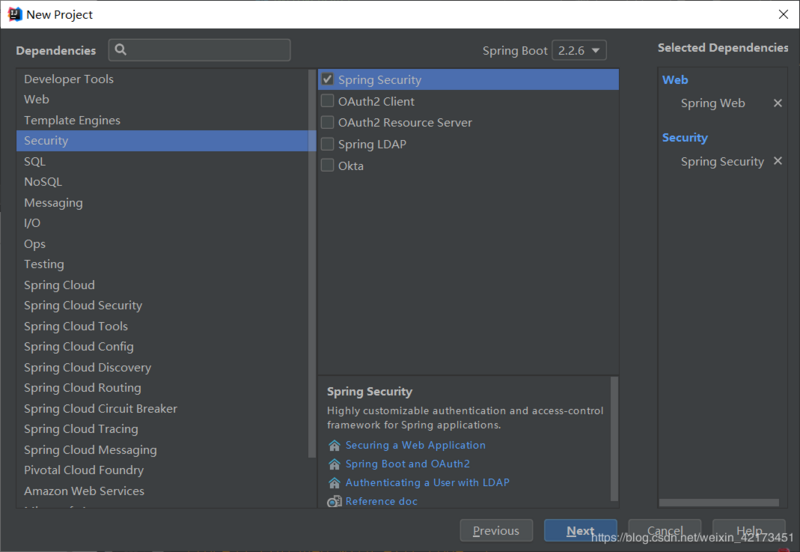Choose Spring Cloud Routing category
Image resolution: width=800 pixels, height=552 pixels.
tap(163, 388)
